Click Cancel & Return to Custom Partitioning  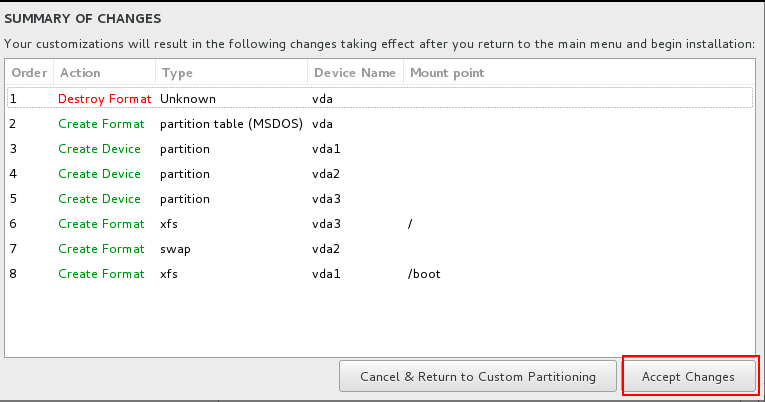(x=477, y=377)
